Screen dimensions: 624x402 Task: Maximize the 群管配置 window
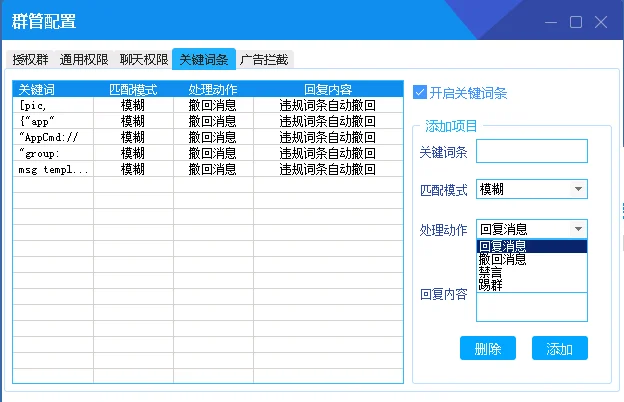(x=576, y=22)
